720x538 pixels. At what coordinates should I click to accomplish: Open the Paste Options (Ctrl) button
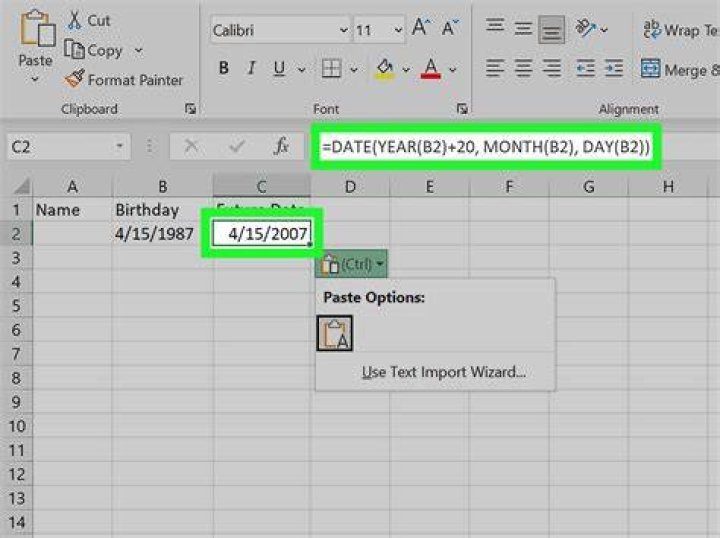(351, 264)
